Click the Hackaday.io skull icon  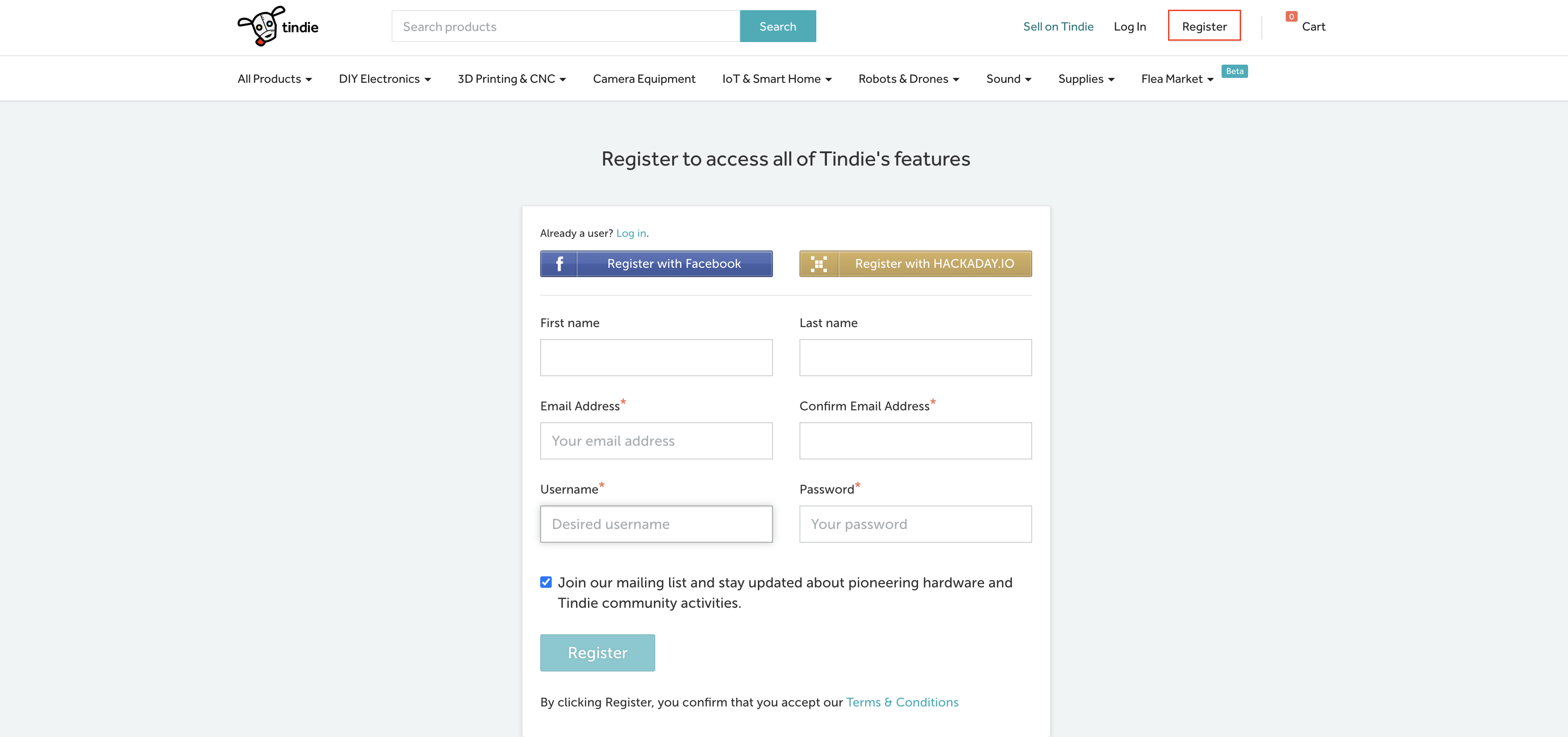click(x=819, y=264)
